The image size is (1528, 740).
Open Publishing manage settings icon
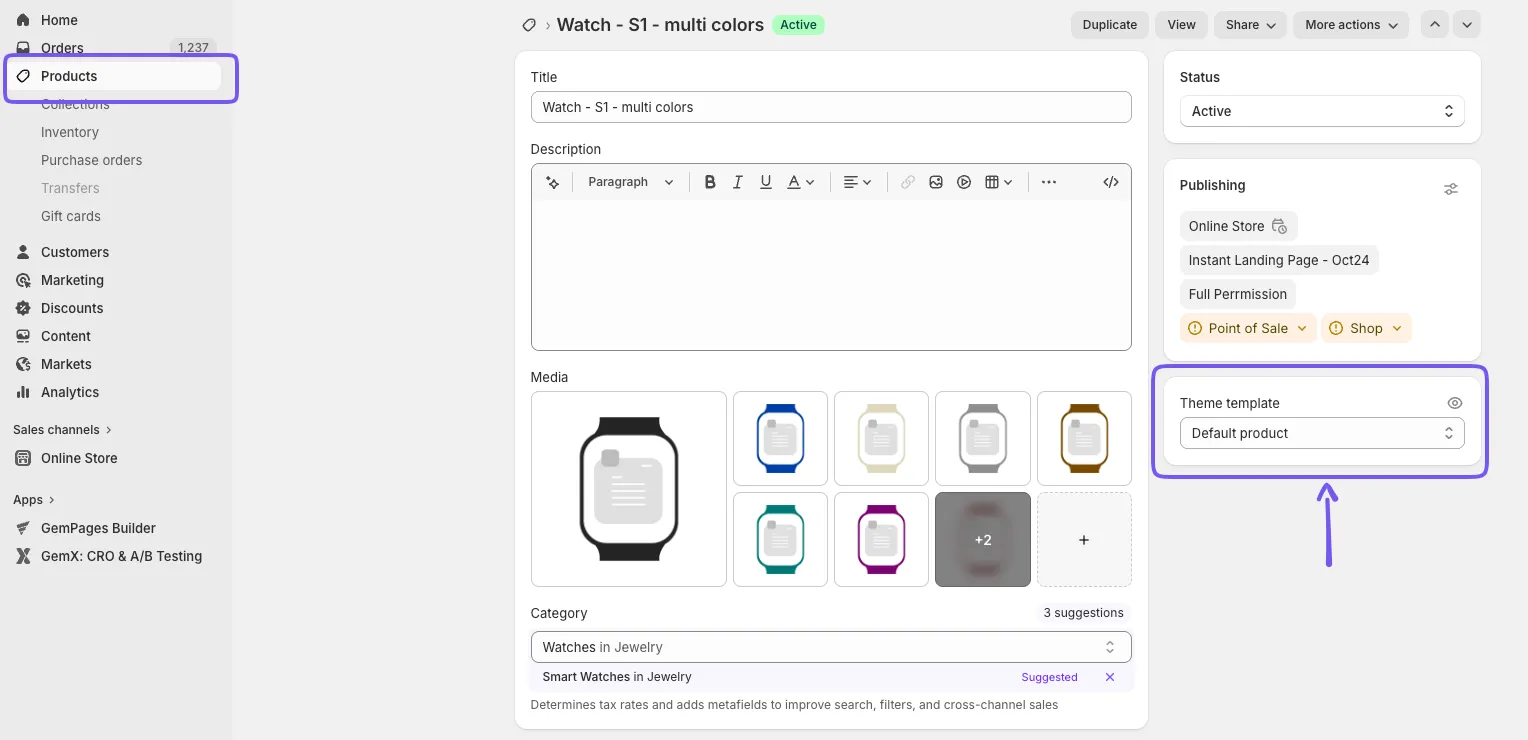tap(1451, 188)
